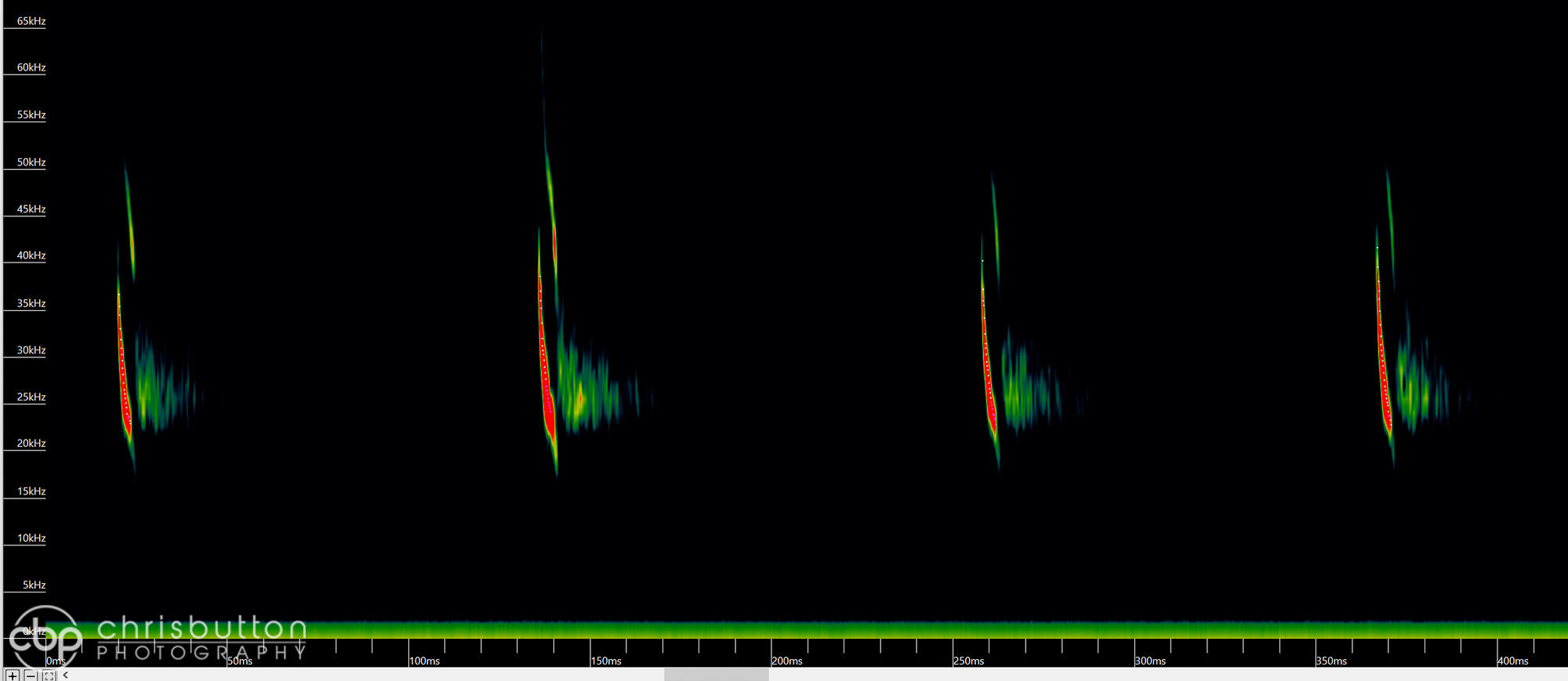
Task: Click the 250ms time axis marker
Action: point(969,661)
